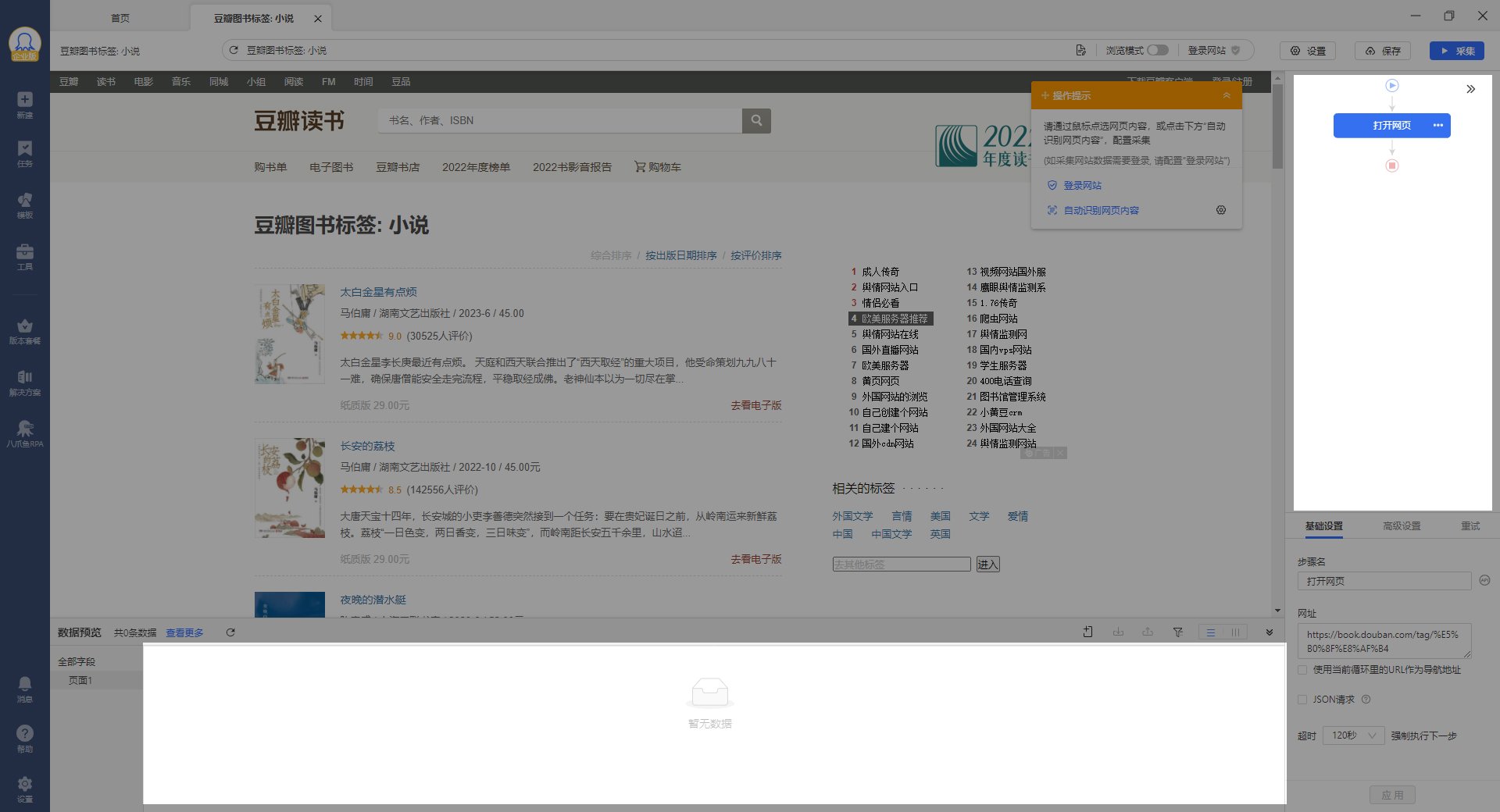Click 按评价排序 sort link
1500x812 pixels.
(755, 255)
